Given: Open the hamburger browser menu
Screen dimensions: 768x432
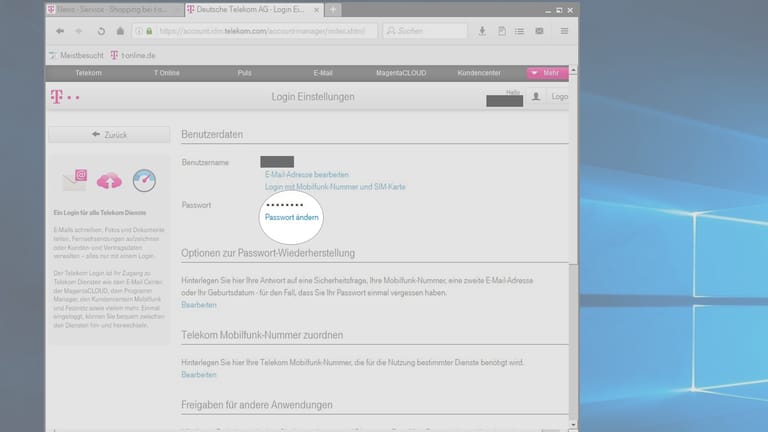Looking at the screenshot, I should 564,31.
